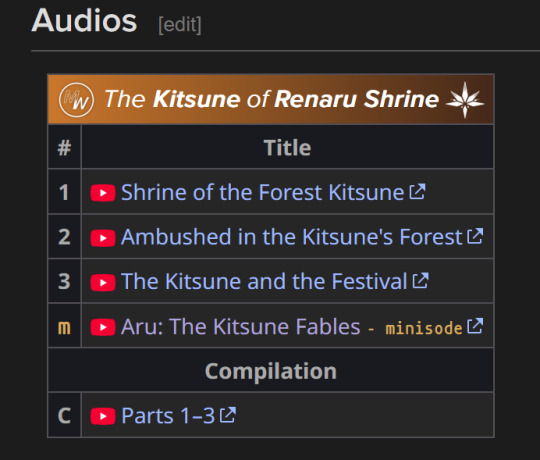This screenshot has width=540, height=460.
Task: Click external link arrow after Shrine of the Forest Kitsune
Action: pos(417,191)
